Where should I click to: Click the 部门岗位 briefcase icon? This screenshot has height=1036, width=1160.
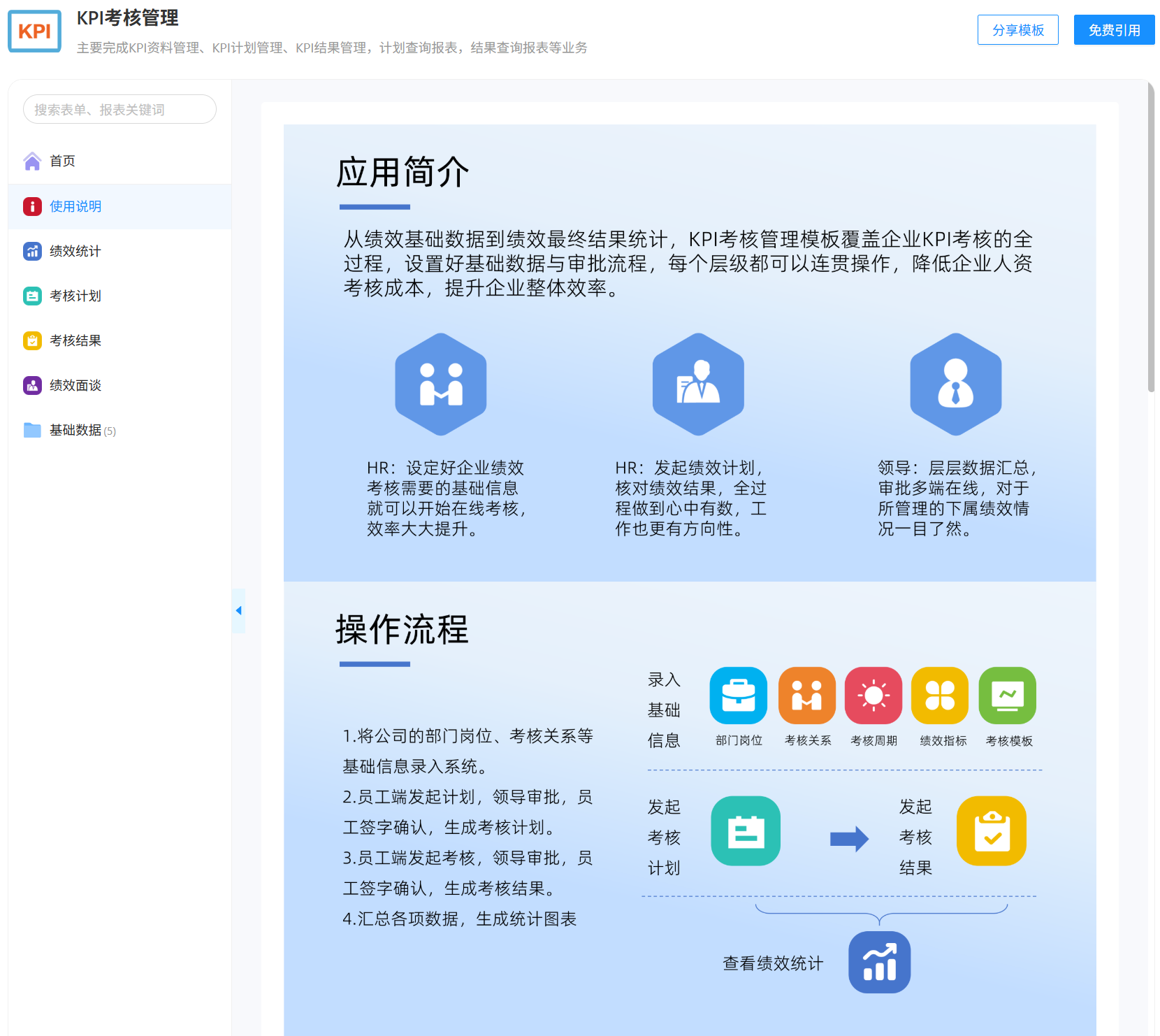738,696
